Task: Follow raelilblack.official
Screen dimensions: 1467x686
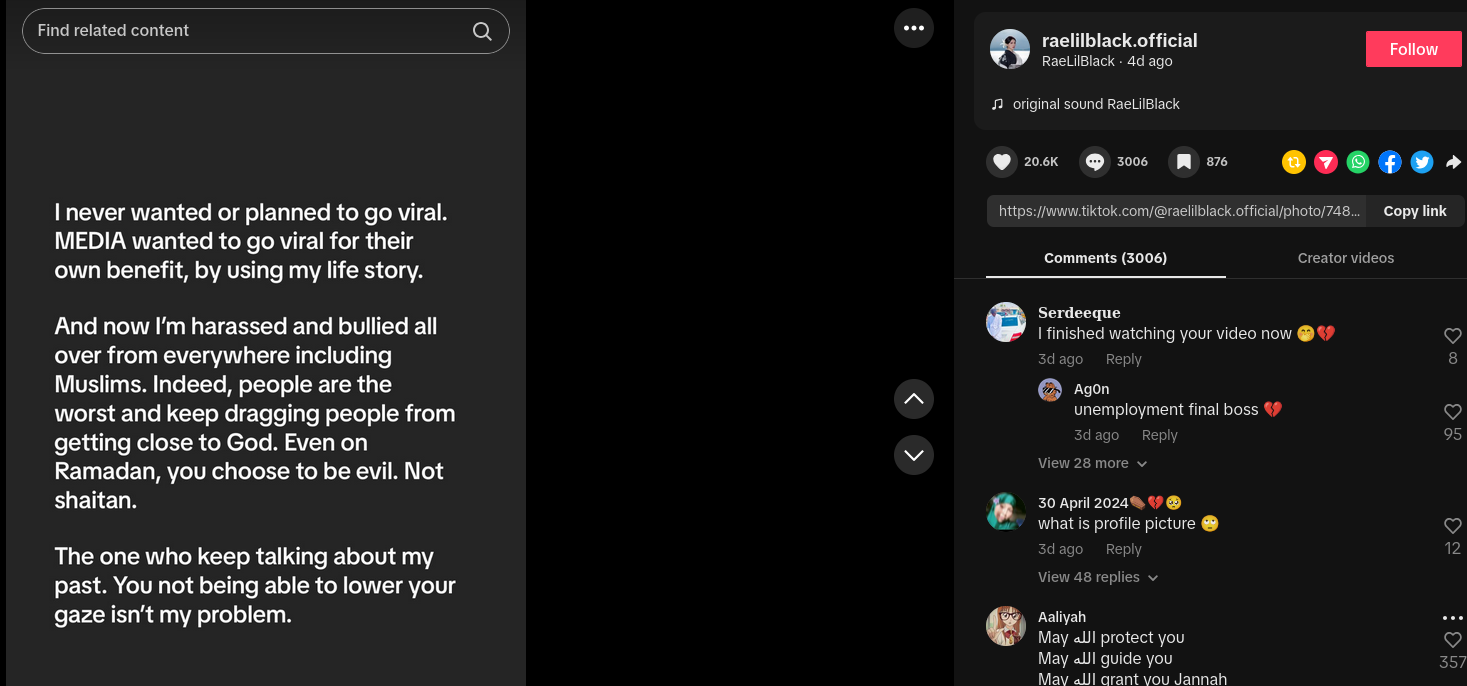Action: [1413, 49]
